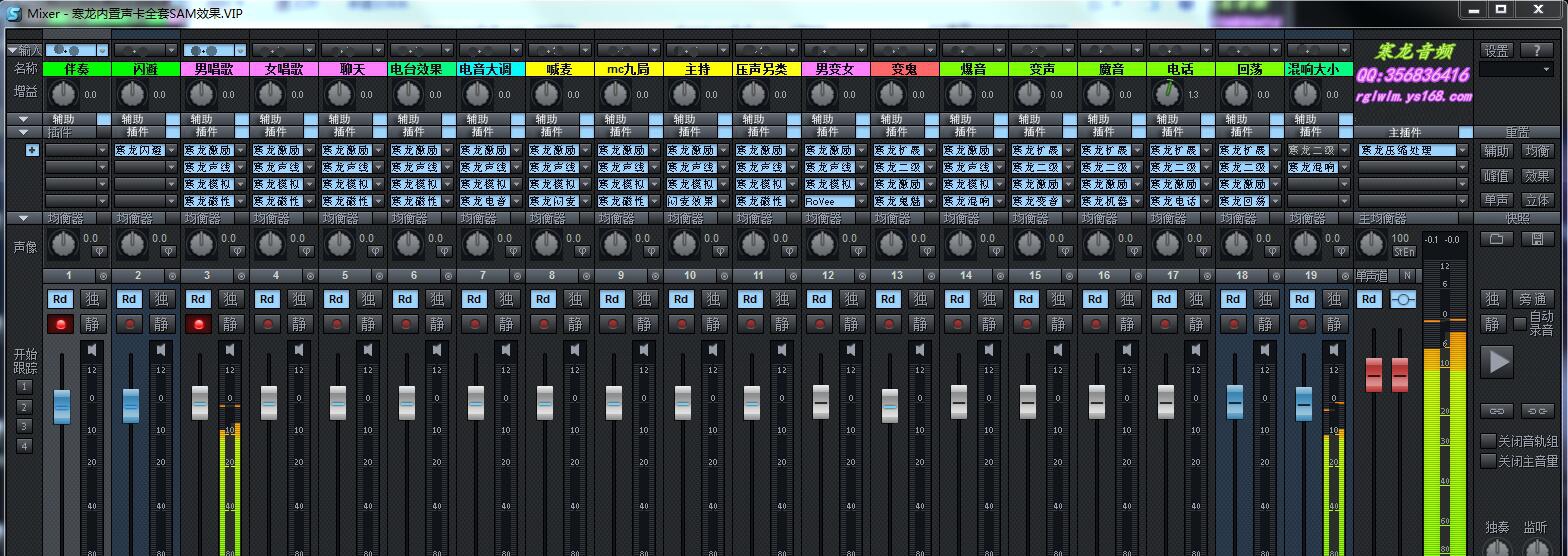Open the 寒龙压缩处理 master plugin dropdown
Image resolution: width=1568 pixels, height=556 pixels.
click(x=1466, y=151)
